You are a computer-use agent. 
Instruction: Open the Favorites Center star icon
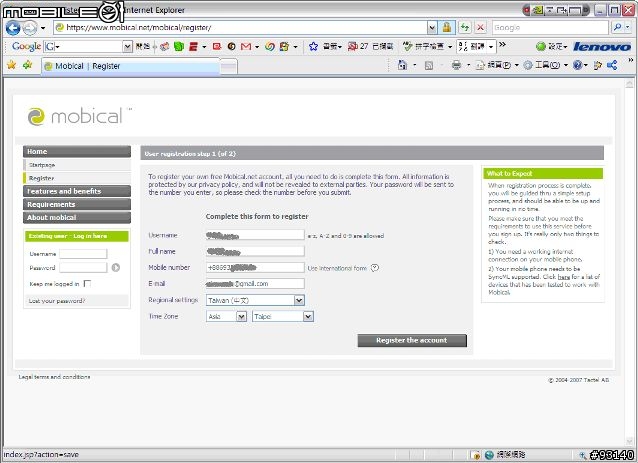(12, 65)
